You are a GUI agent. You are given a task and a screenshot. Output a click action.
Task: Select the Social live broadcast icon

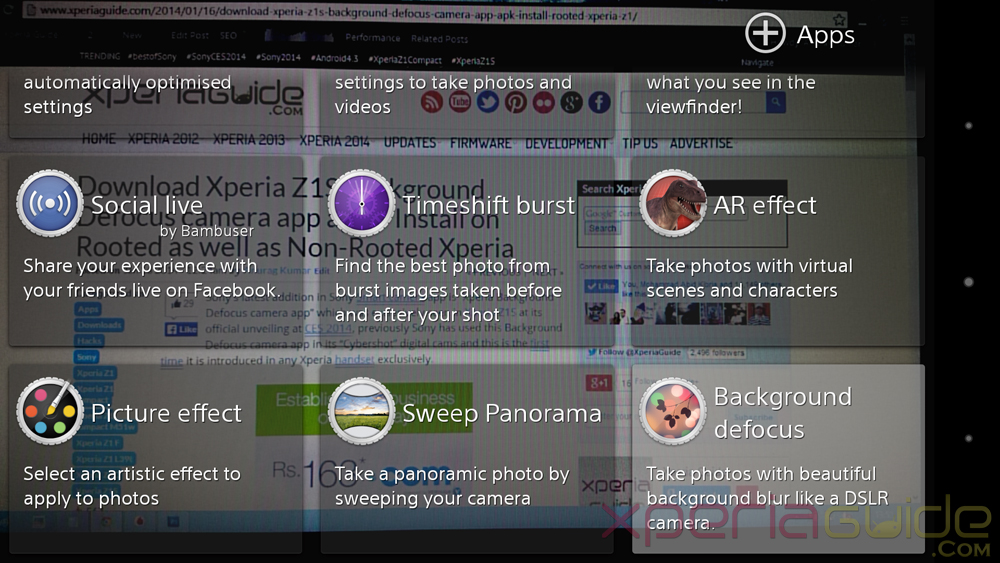tap(50, 203)
